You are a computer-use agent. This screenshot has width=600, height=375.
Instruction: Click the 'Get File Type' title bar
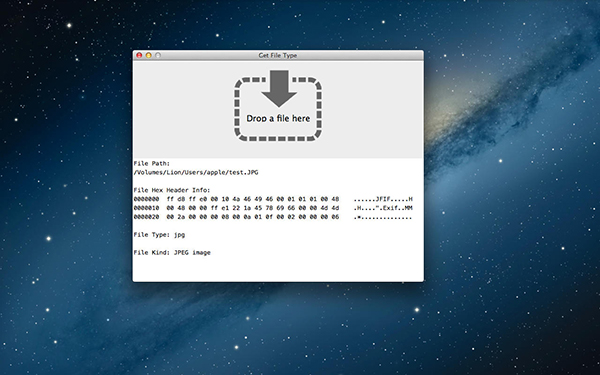tap(278, 55)
